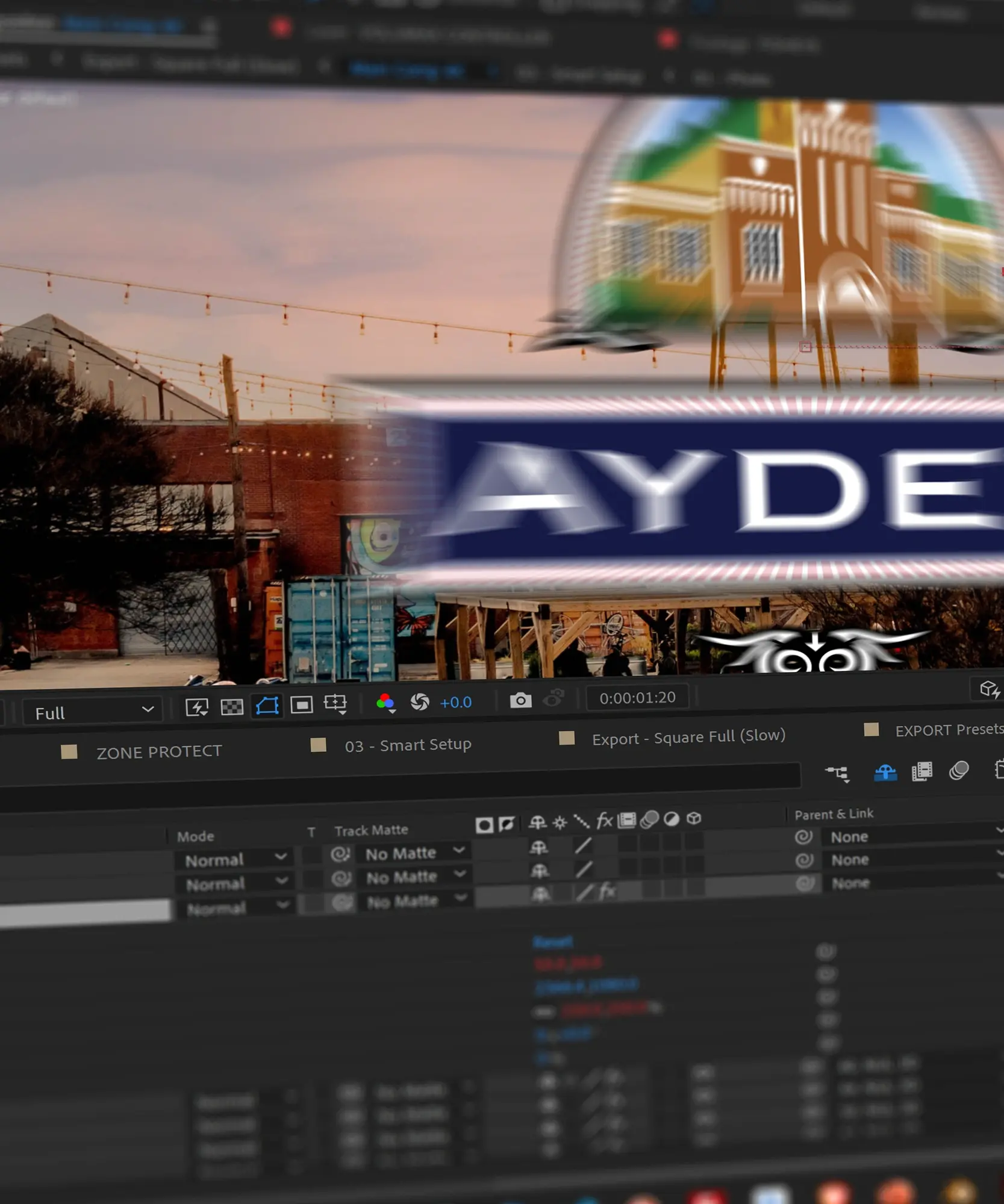
Task: Click the T preserve transparency column header
Action: tap(311, 833)
